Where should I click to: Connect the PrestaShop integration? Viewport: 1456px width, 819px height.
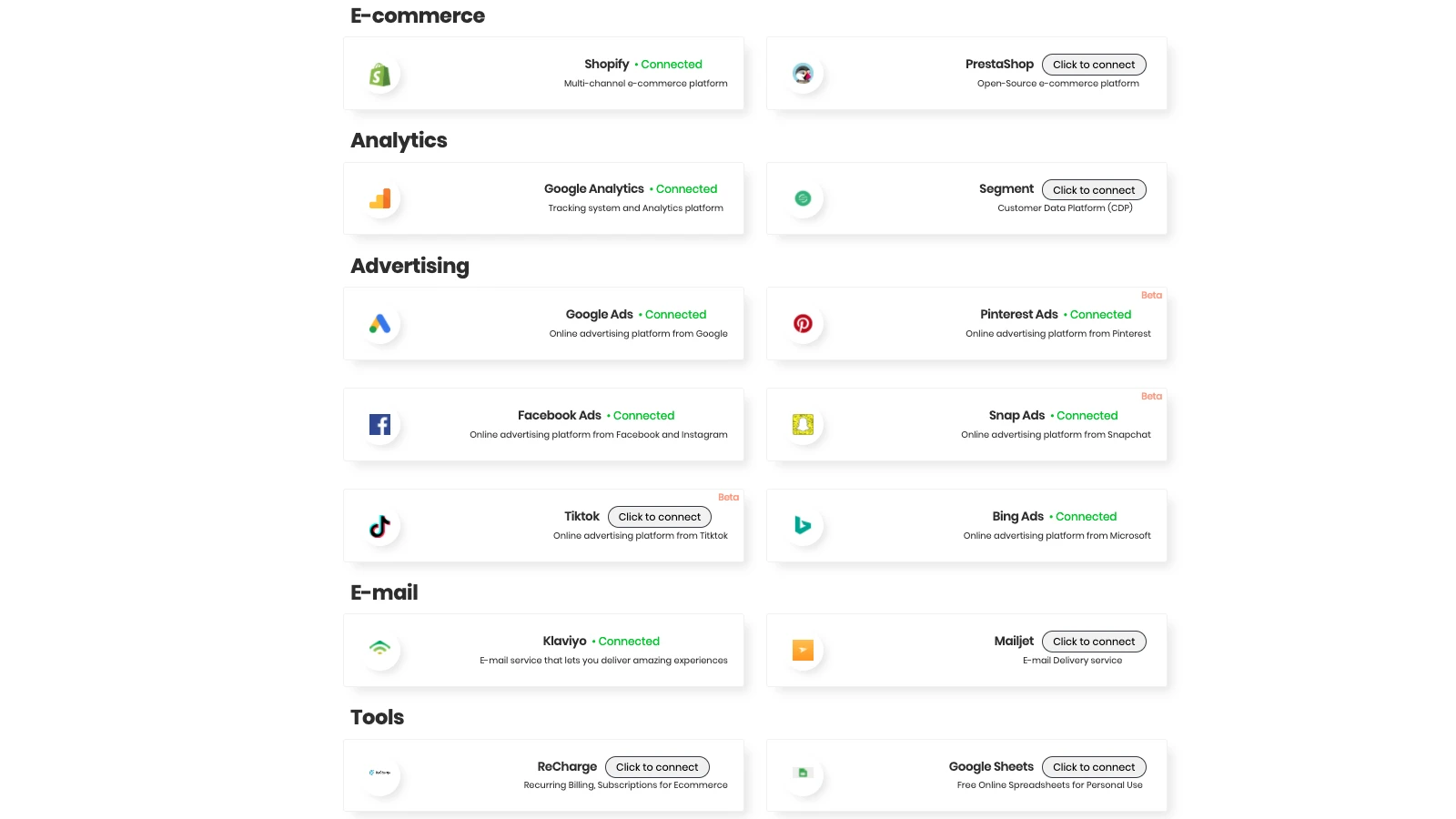[x=1094, y=65]
